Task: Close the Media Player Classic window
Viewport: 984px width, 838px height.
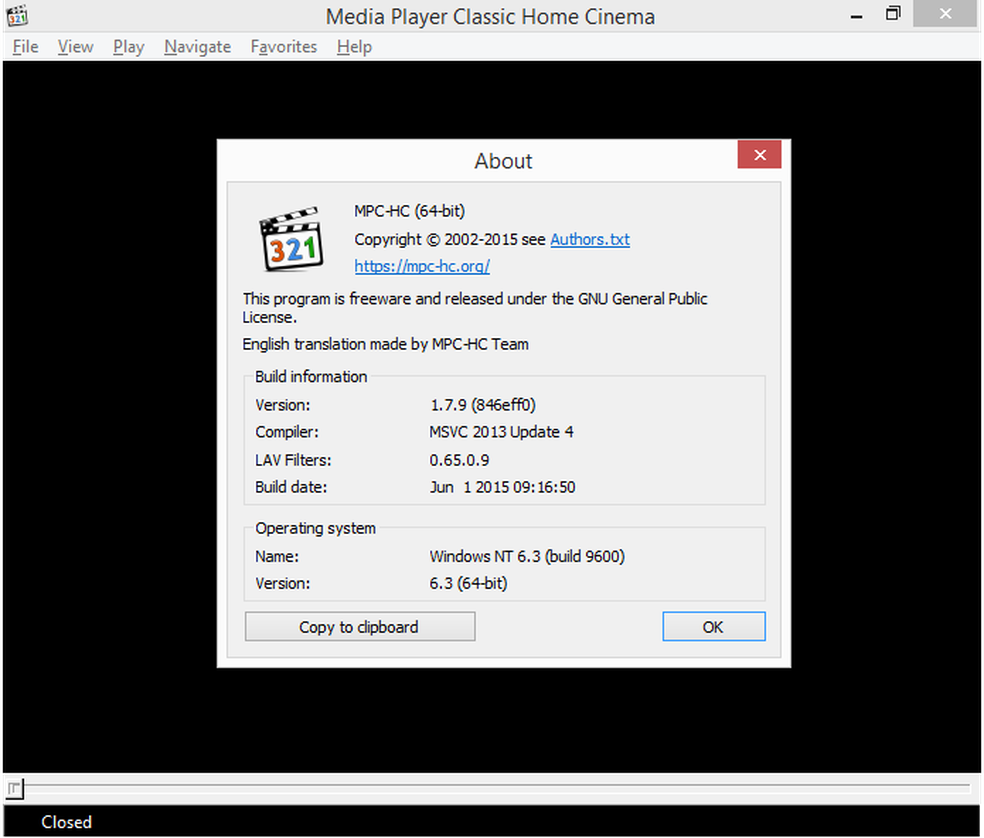Action: point(945,14)
